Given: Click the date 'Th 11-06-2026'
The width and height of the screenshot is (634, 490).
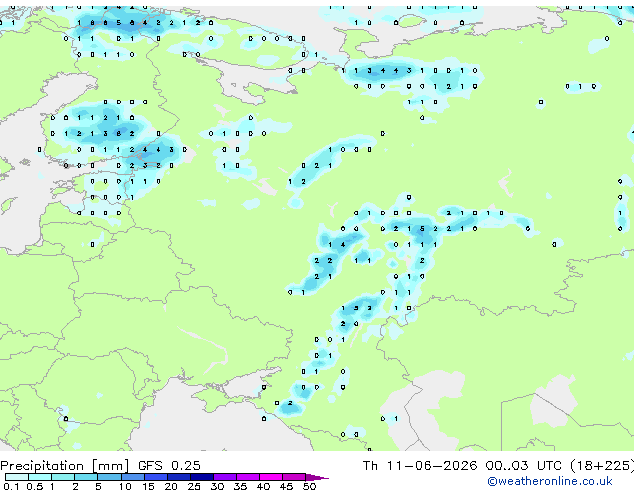Looking at the screenshot, I should point(420,466).
